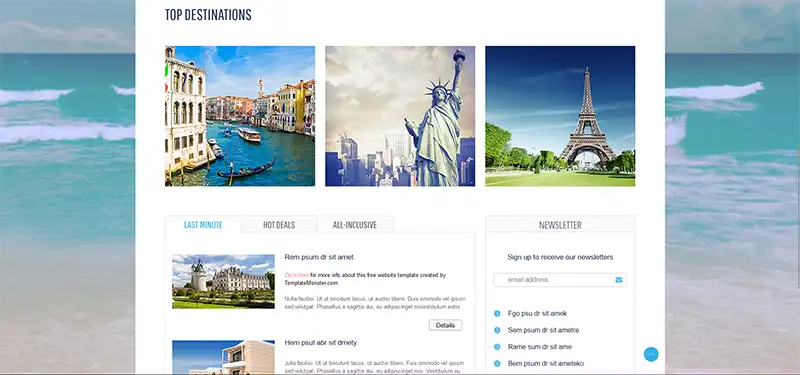Open the Fgo psu dr sit amek link

tap(537, 313)
